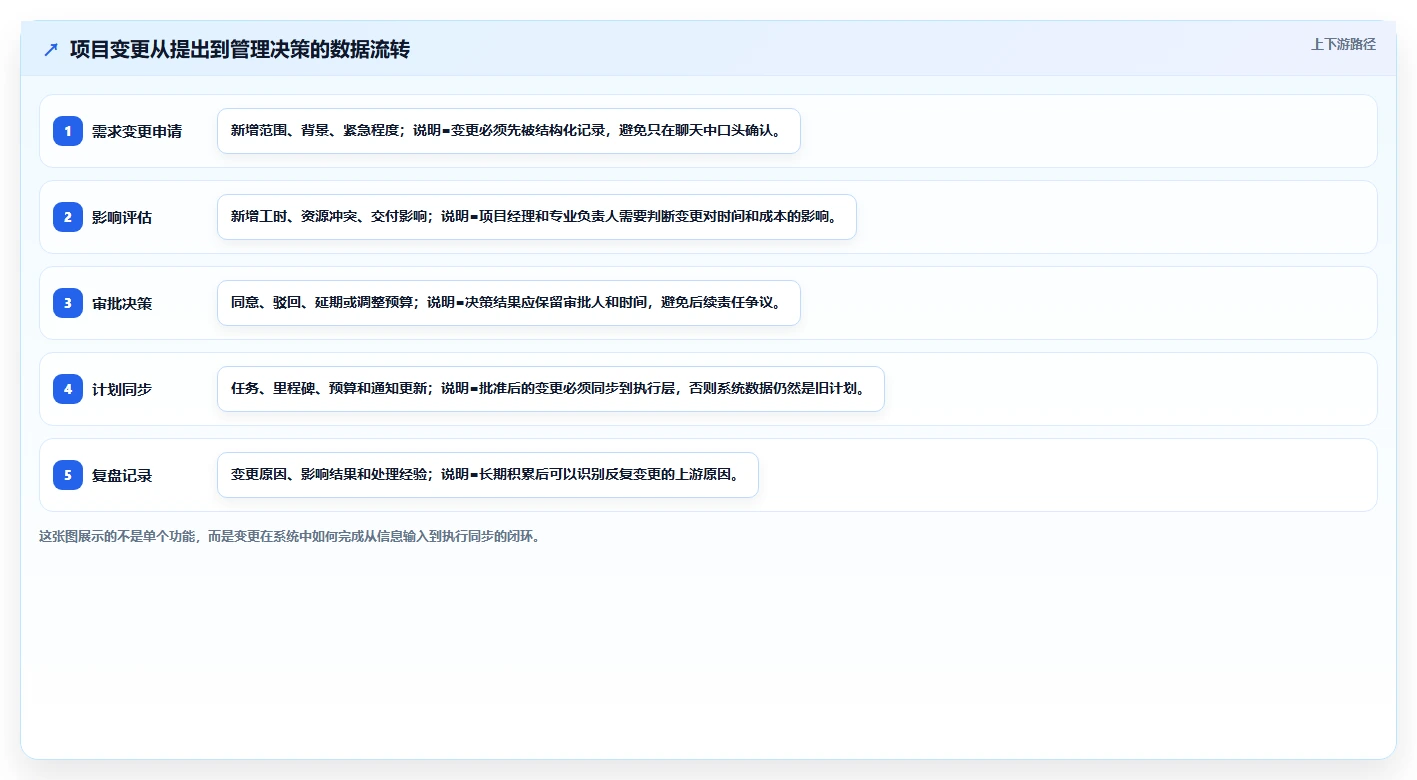Click the 审批决策 step label
Screen dimensions: 1417x780
[x=122, y=303]
